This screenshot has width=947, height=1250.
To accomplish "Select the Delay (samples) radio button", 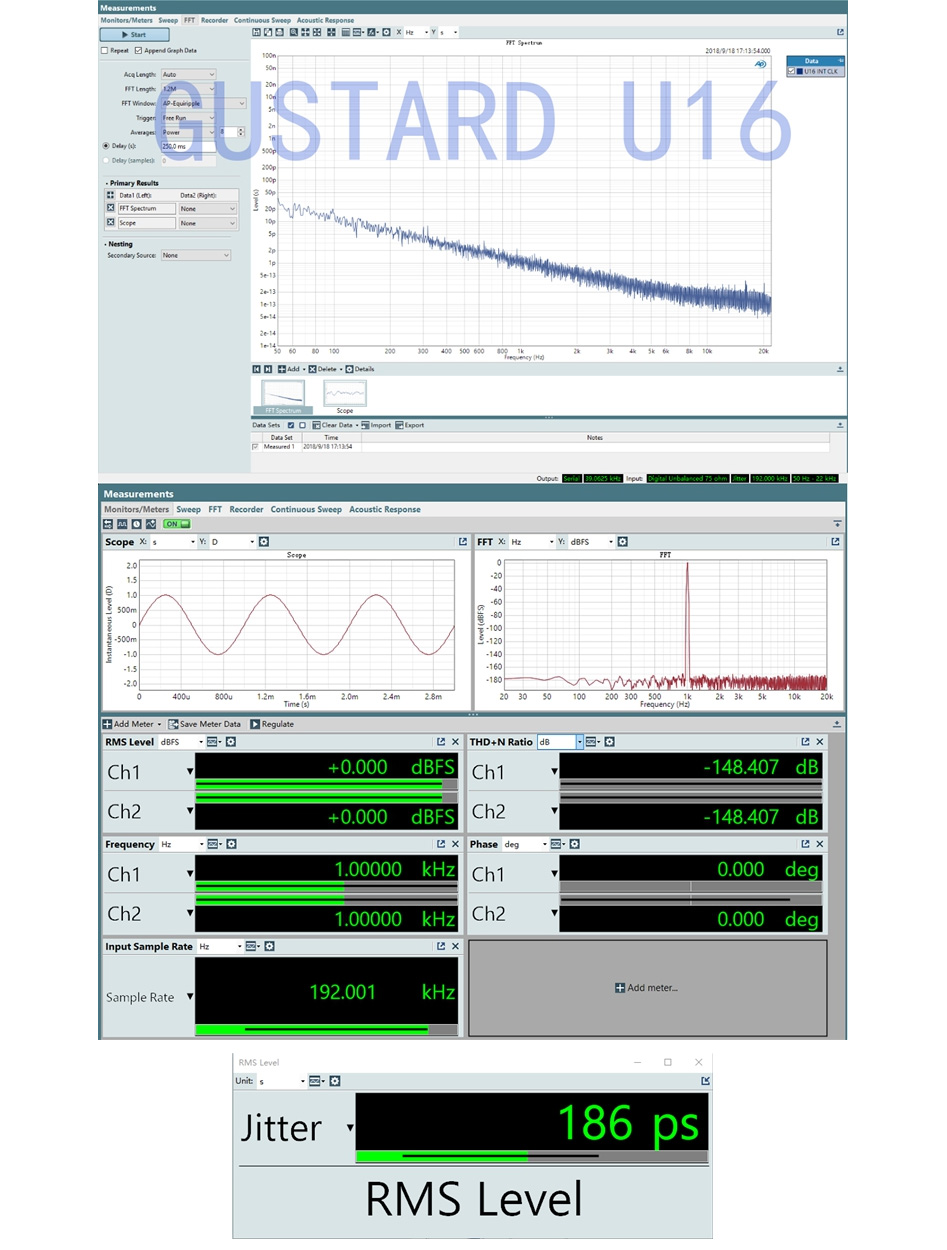I will click(106, 160).
